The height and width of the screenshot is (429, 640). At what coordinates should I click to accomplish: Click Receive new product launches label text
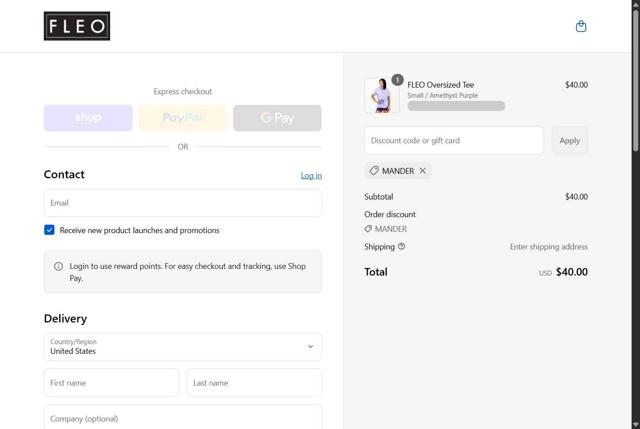click(140, 230)
